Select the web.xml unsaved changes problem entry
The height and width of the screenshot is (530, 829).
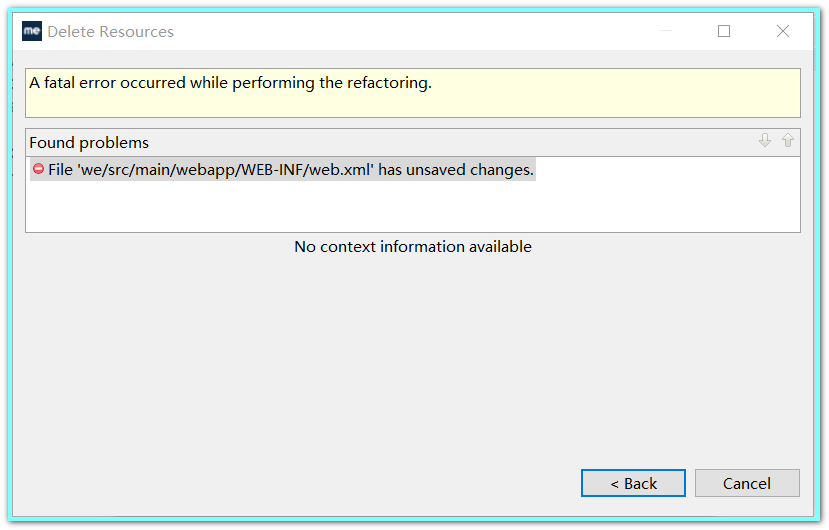coord(290,170)
